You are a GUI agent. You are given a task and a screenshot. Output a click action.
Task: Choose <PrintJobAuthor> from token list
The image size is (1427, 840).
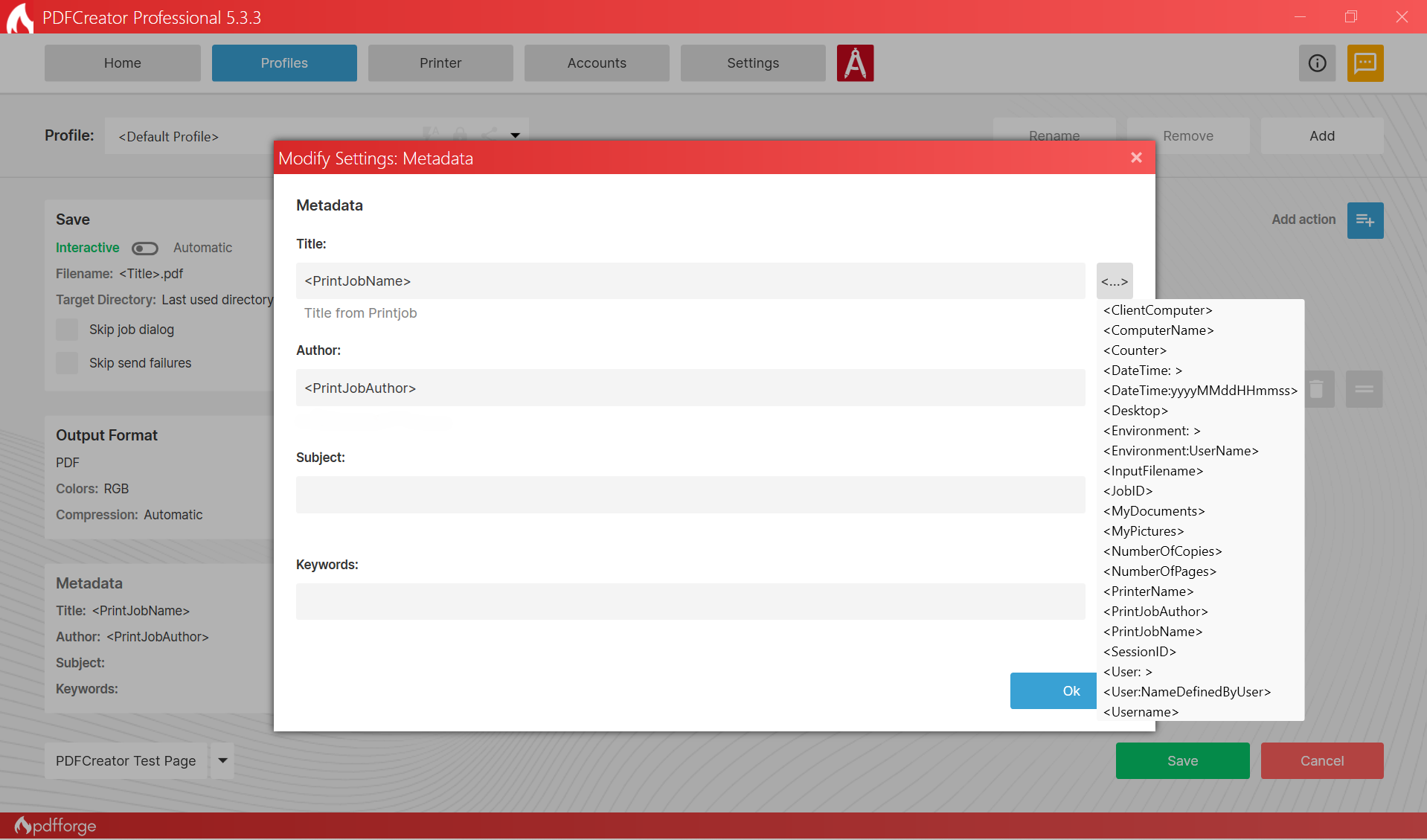[x=1155, y=612]
